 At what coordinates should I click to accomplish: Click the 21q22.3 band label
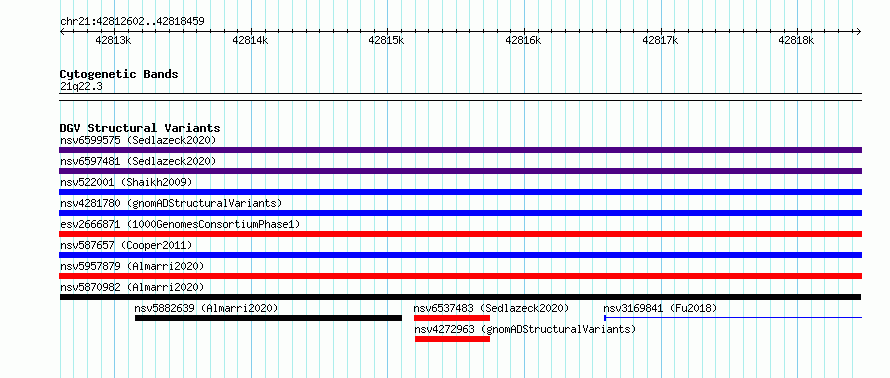point(81,87)
